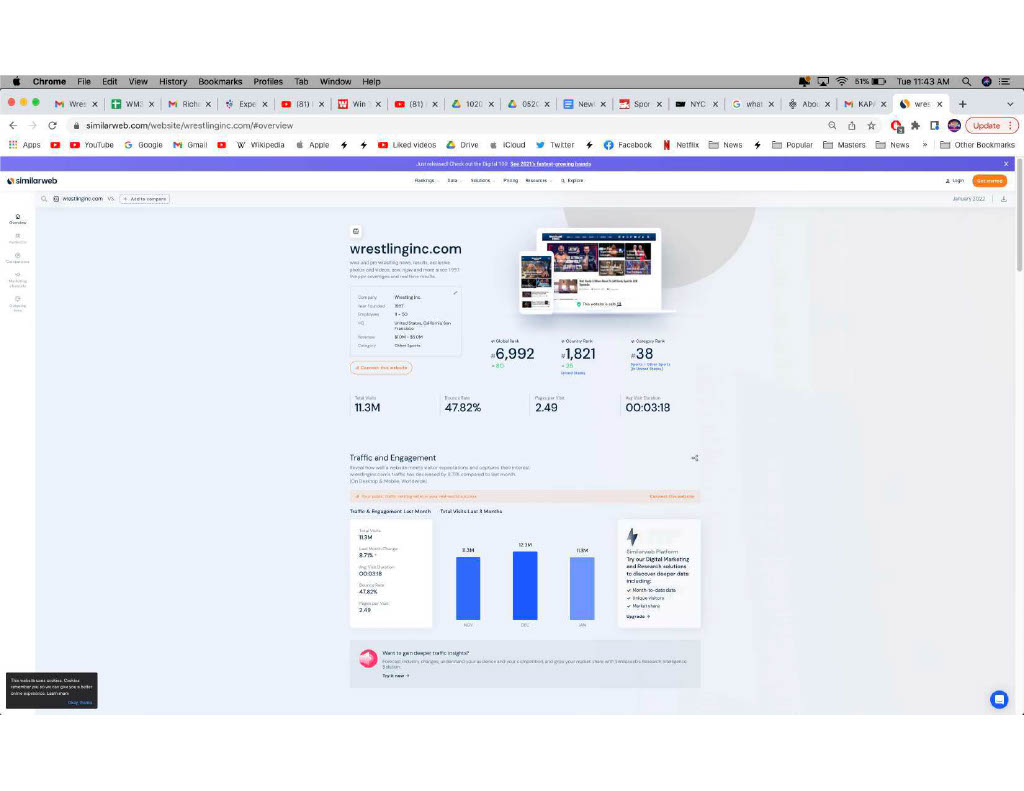Open the Apple menu
Image resolution: width=1024 pixels, height=791 pixels.
pos(16,82)
